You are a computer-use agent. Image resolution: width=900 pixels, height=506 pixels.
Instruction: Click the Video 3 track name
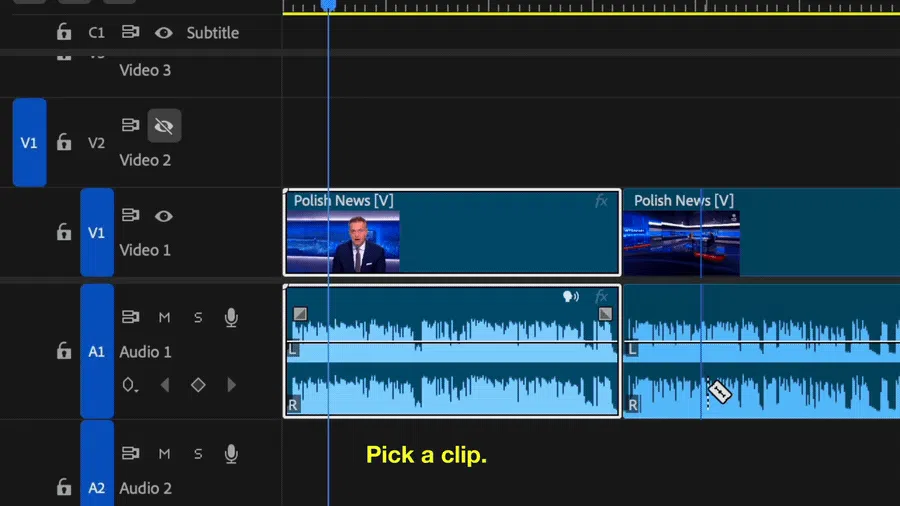coord(145,70)
